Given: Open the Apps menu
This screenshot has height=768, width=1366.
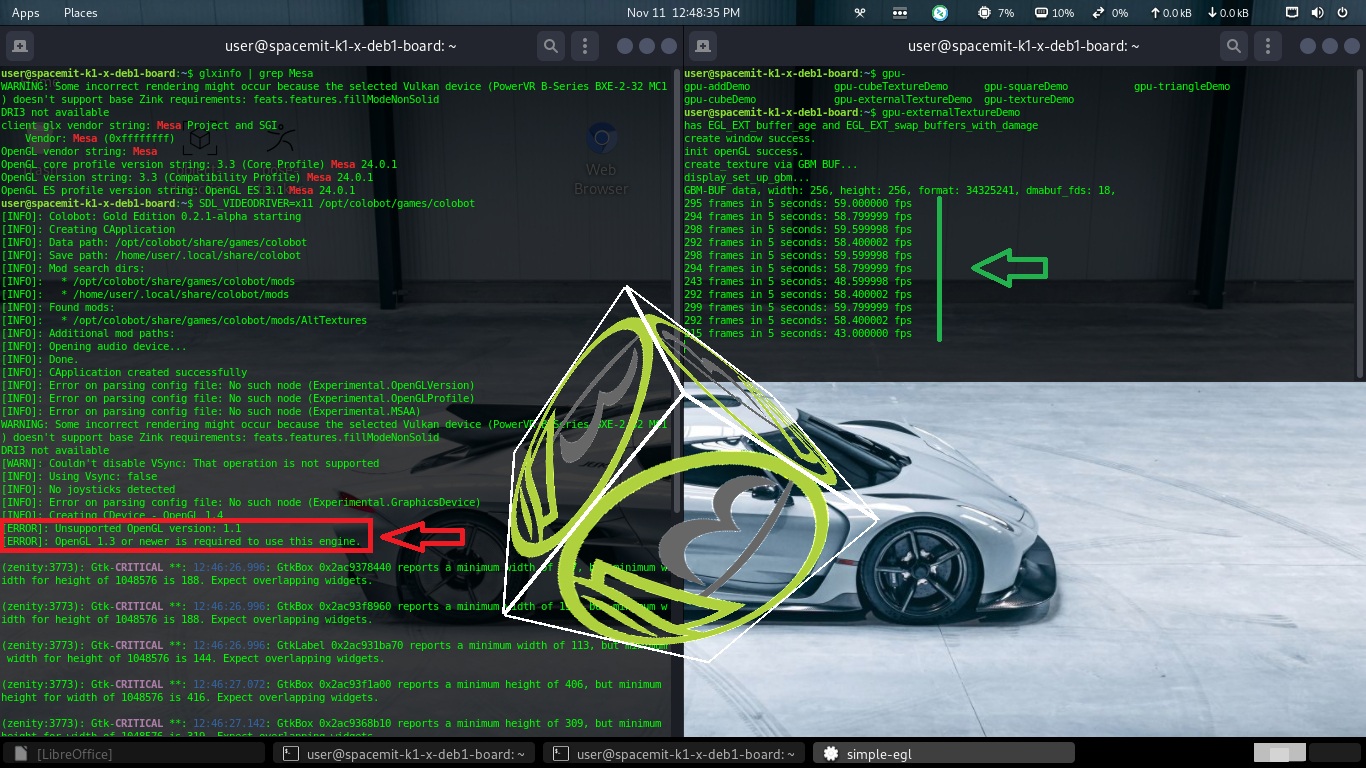Looking at the screenshot, I should click(x=25, y=13).
